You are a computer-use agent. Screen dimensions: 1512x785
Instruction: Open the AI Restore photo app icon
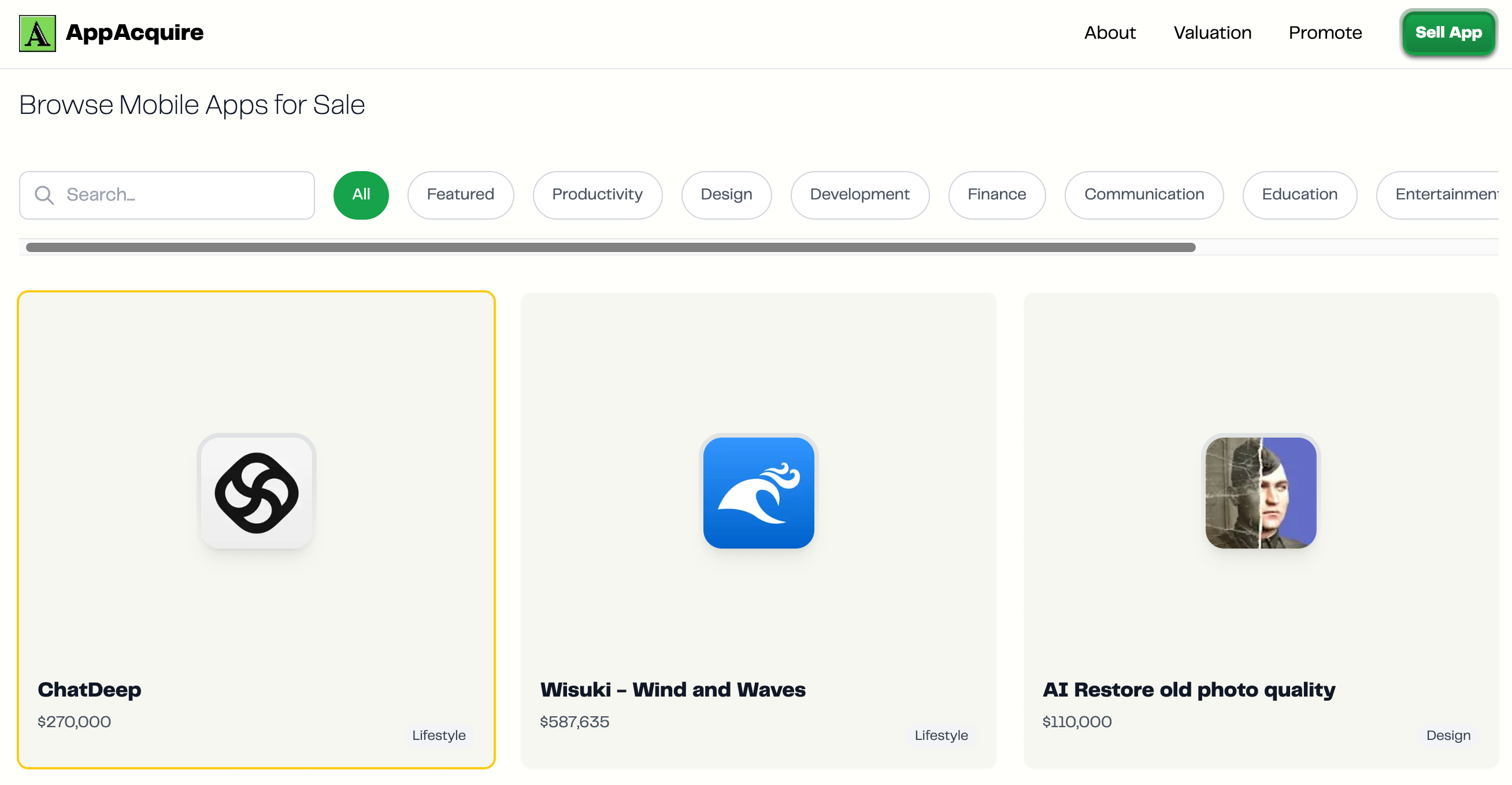1260,492
